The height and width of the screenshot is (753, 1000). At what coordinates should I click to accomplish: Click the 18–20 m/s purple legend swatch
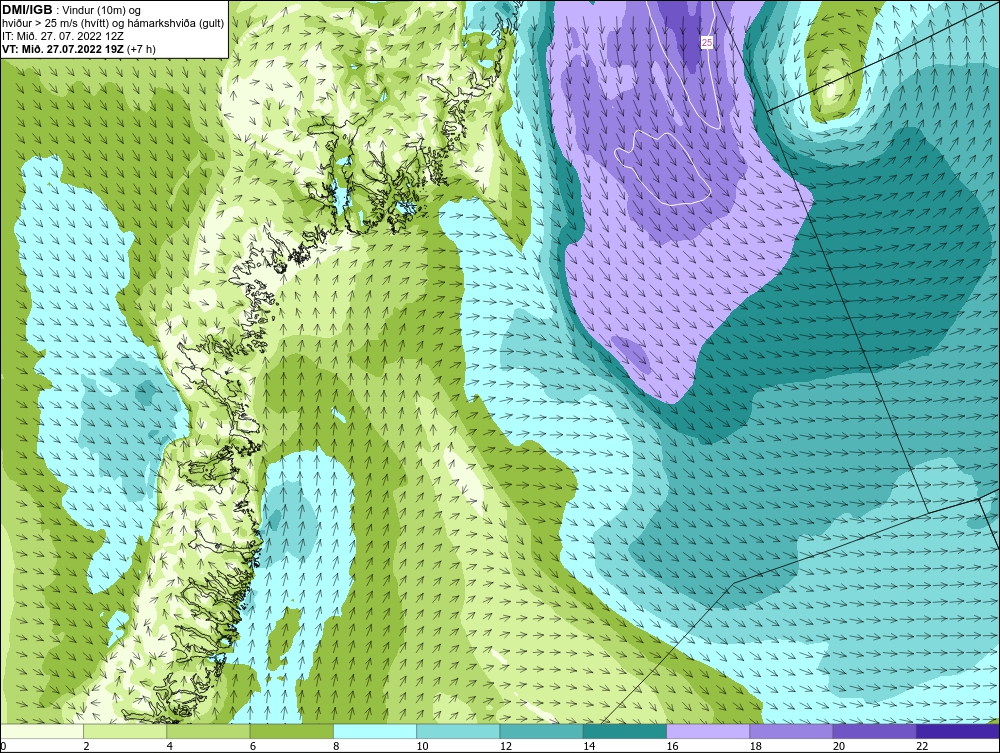(x=791, y=731)
